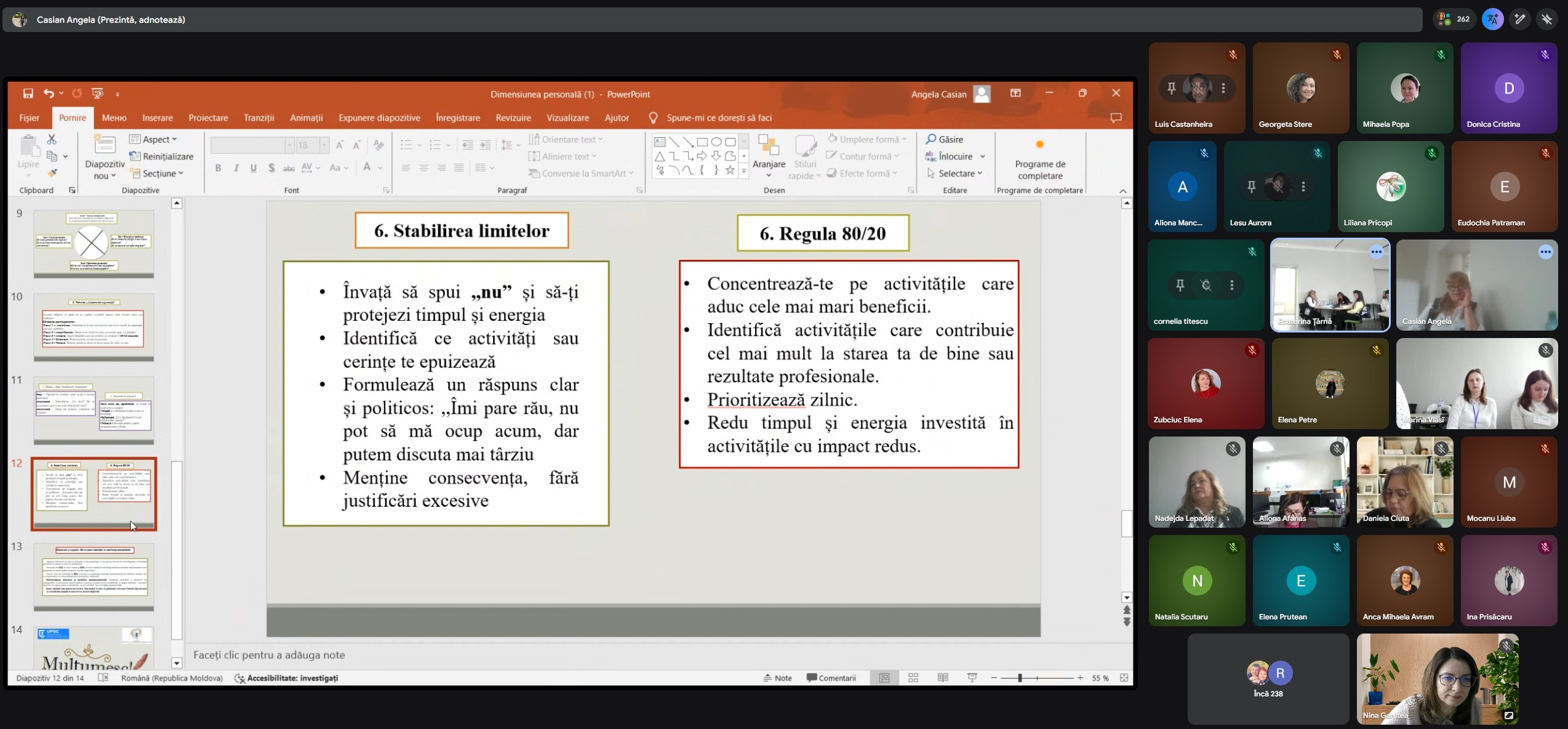Select slide 13 thumbnail

pos(94,576)
